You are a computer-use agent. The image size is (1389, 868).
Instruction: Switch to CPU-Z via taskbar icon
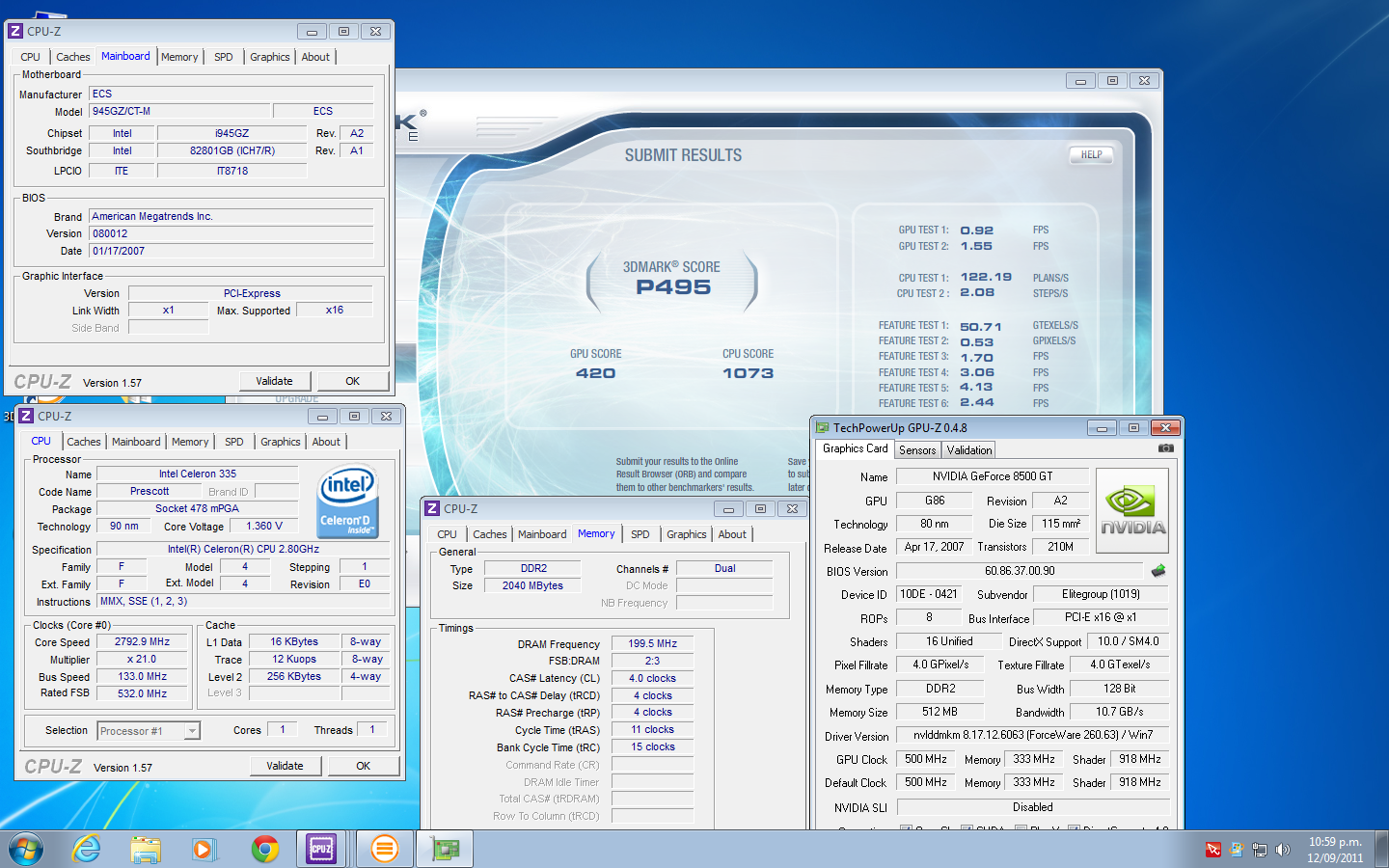click(322, 849)
